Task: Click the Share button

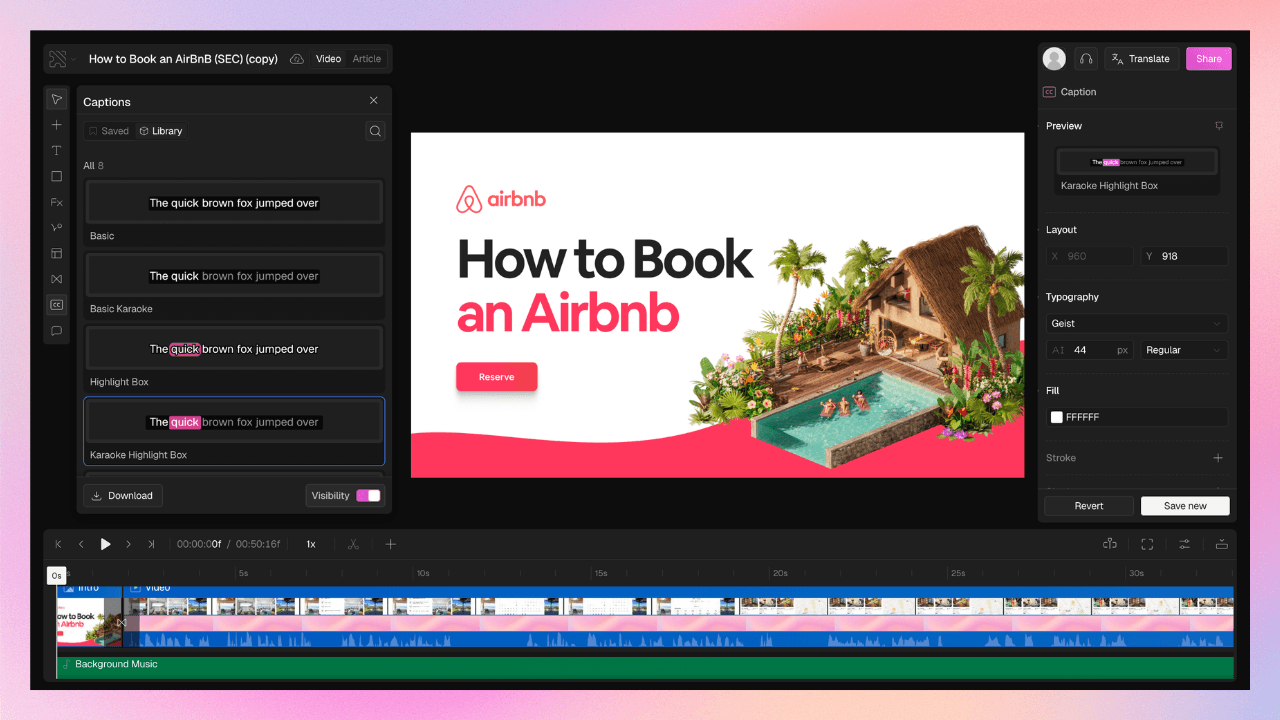Action: [x=1209, y=59]
